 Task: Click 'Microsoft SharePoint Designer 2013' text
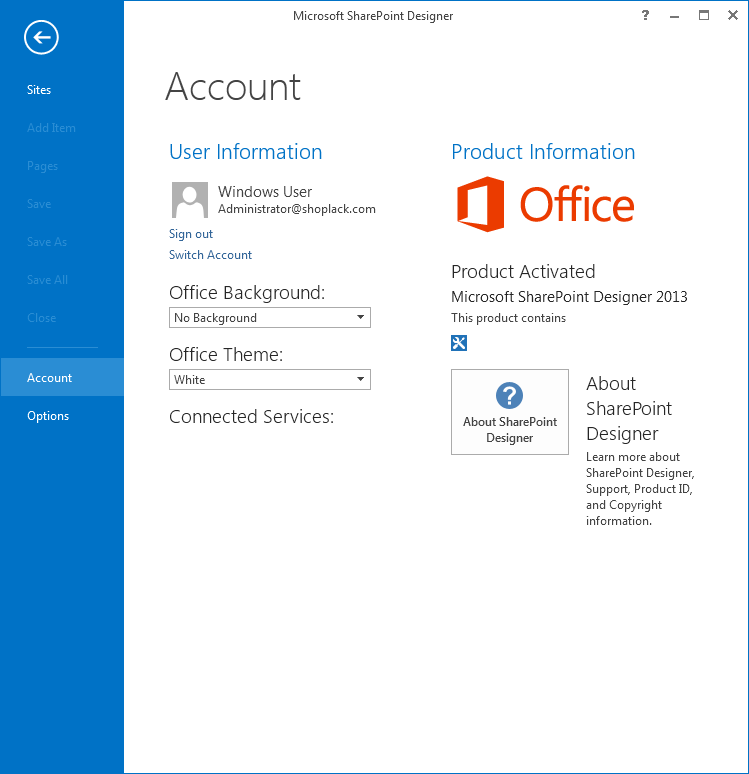(x=569, y=297)
